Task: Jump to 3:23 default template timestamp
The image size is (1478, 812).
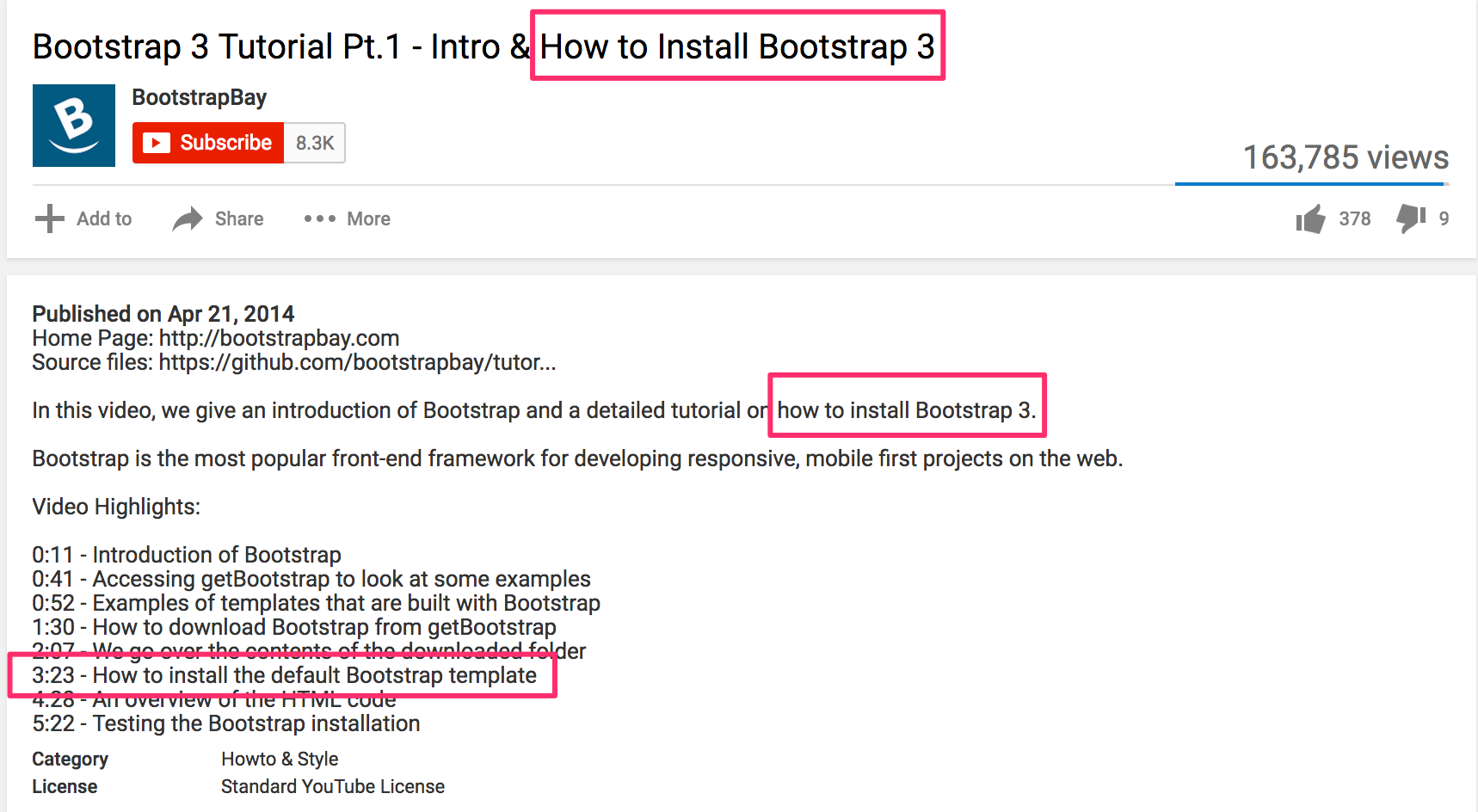Action: click(x=52, y=675)
